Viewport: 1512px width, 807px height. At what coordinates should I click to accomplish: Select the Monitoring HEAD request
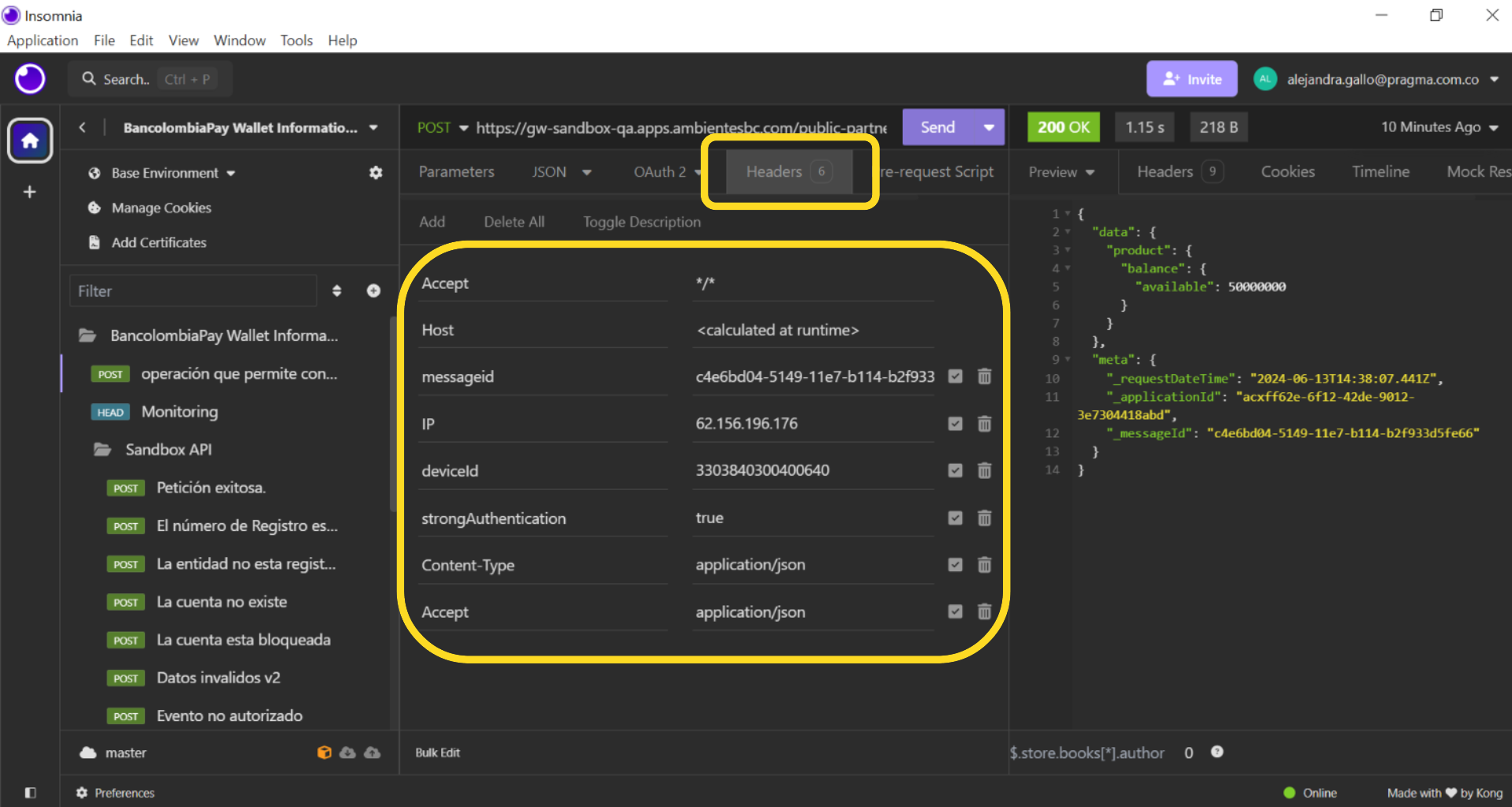point(179,412)
